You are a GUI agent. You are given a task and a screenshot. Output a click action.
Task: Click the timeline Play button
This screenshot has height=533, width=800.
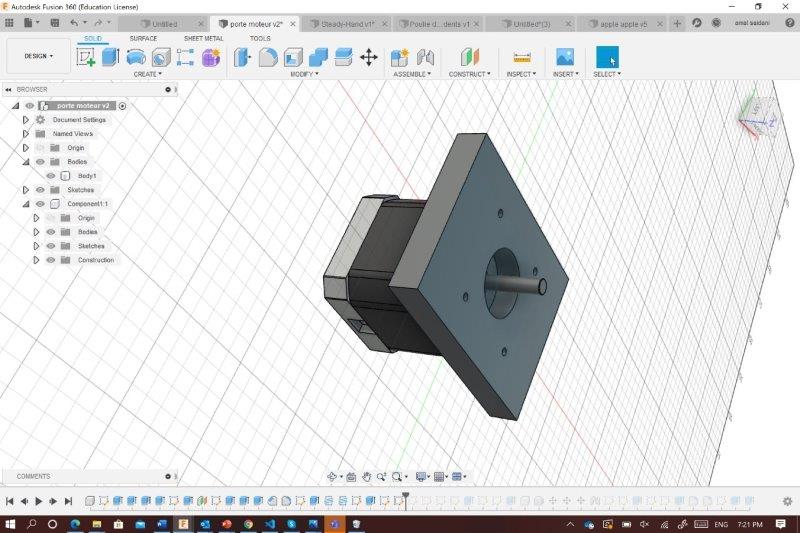(x=38, y=501)
